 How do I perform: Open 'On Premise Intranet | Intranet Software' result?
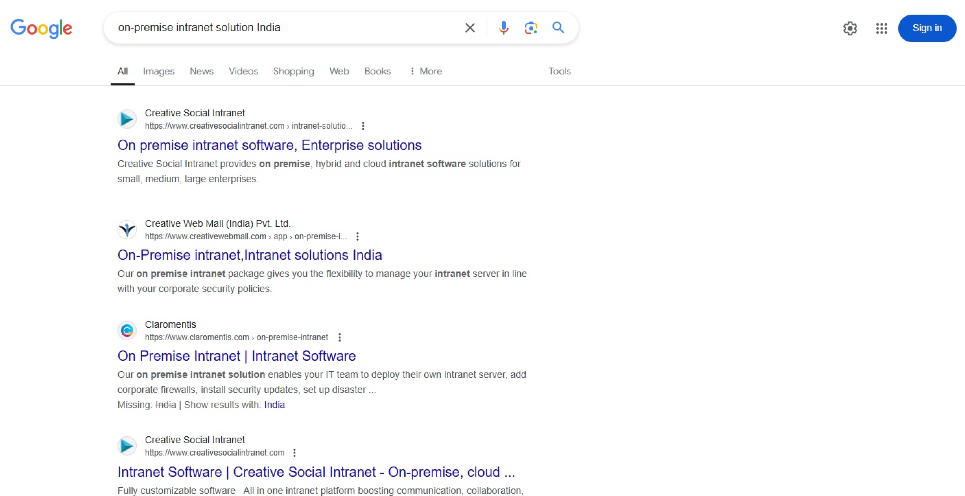tap(236, 356)
